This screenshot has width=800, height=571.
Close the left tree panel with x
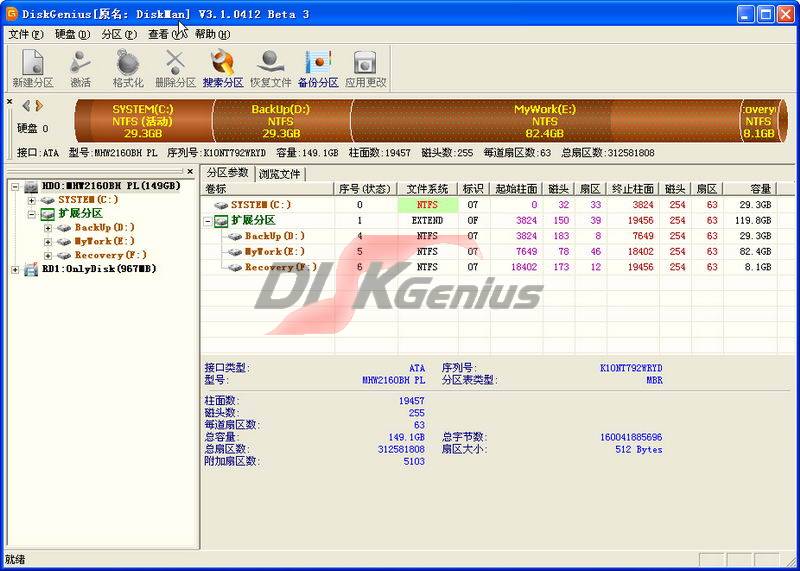pos(190,171)
